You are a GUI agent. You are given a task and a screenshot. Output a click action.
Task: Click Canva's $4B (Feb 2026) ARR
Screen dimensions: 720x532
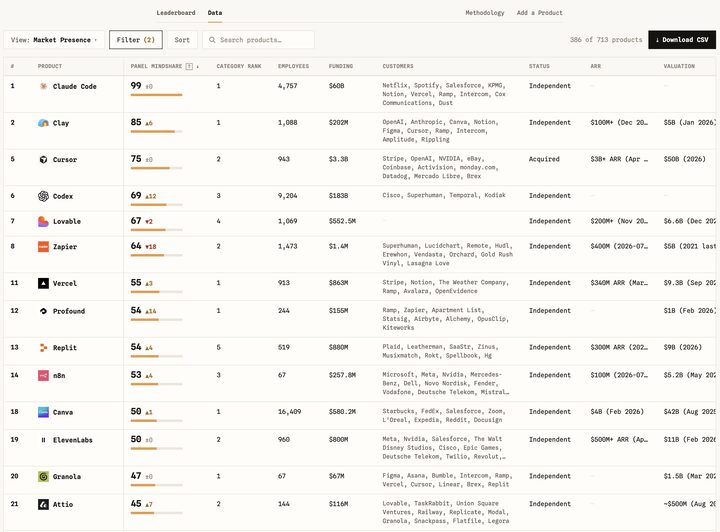(x=617, y=411)
